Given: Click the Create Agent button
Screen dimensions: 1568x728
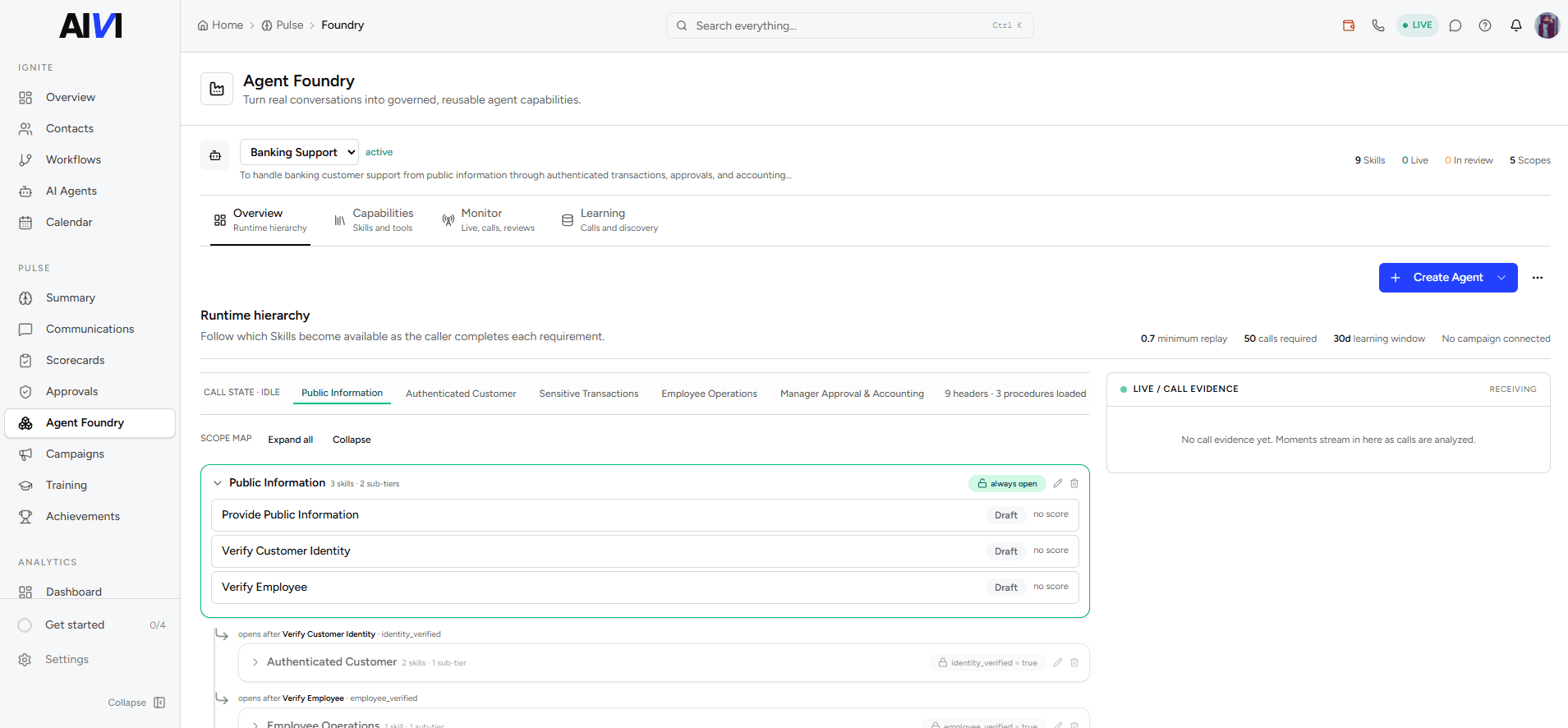Looking at the screenshot, I should pyautogui.click(x=1448, y=278).
